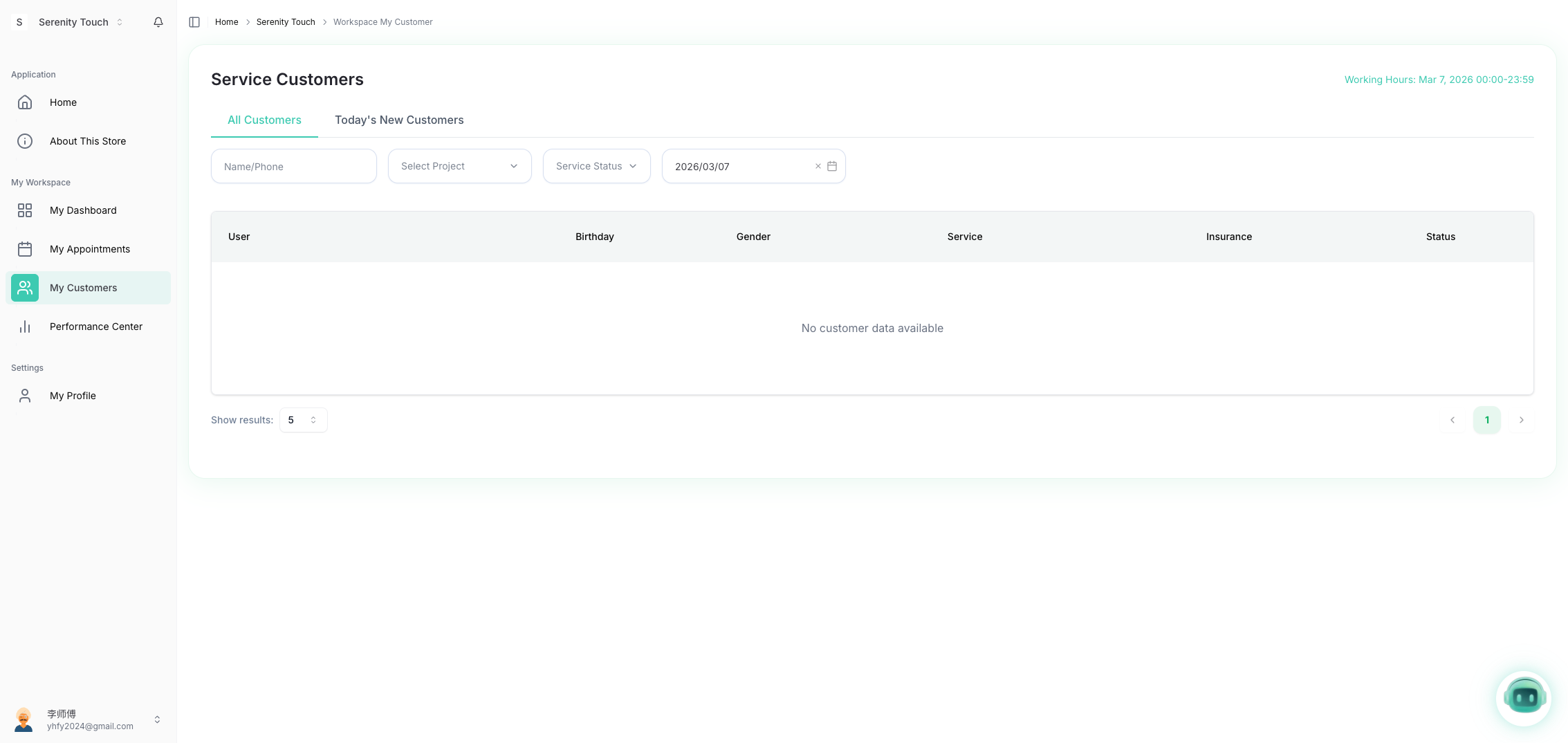Expand the Select Project dropdown
1568x743 pixels.
[x=459, y=166]
